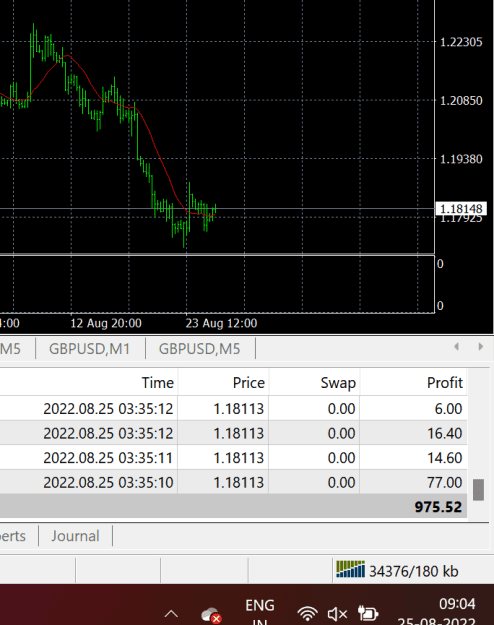Click the muted volume speaker icon
494x625 pixels.
coord(337,614)
